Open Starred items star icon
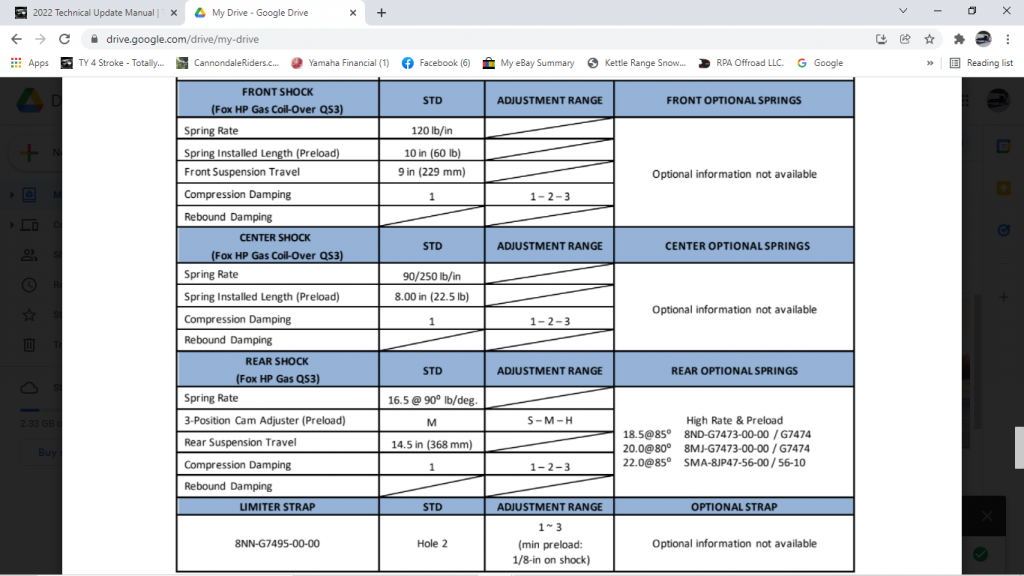 [x=30, y=315]
